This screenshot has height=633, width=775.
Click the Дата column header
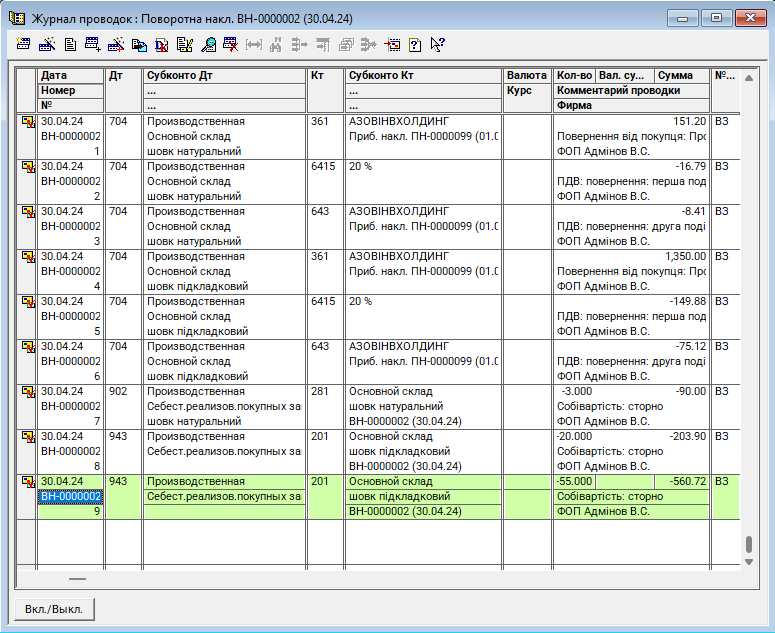click(x=70, y=76)
